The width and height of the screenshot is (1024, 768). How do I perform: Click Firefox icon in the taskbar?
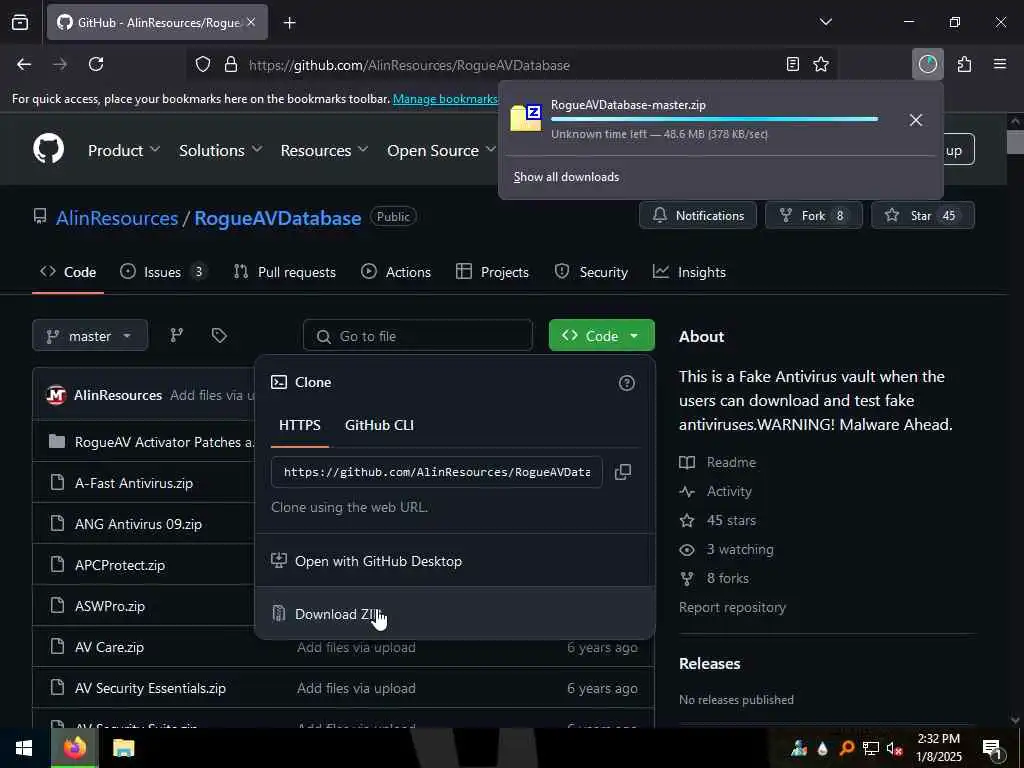(x=74, y=748)
